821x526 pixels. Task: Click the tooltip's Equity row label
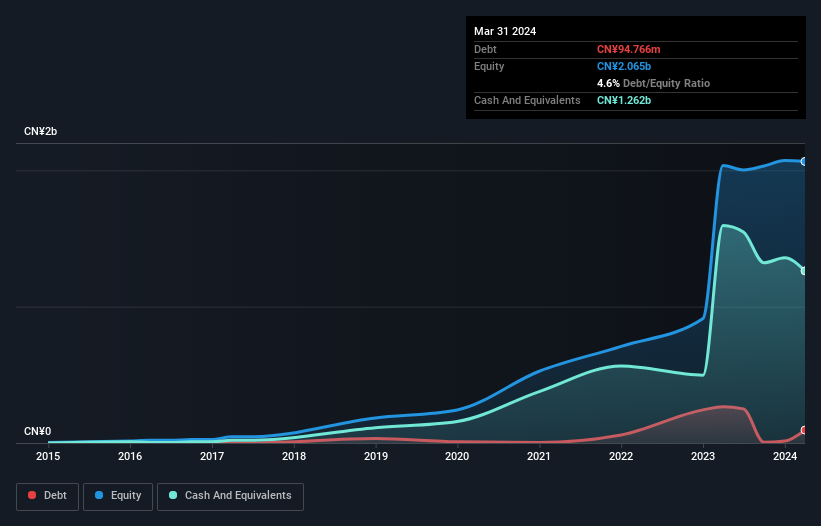pos(489,66)
